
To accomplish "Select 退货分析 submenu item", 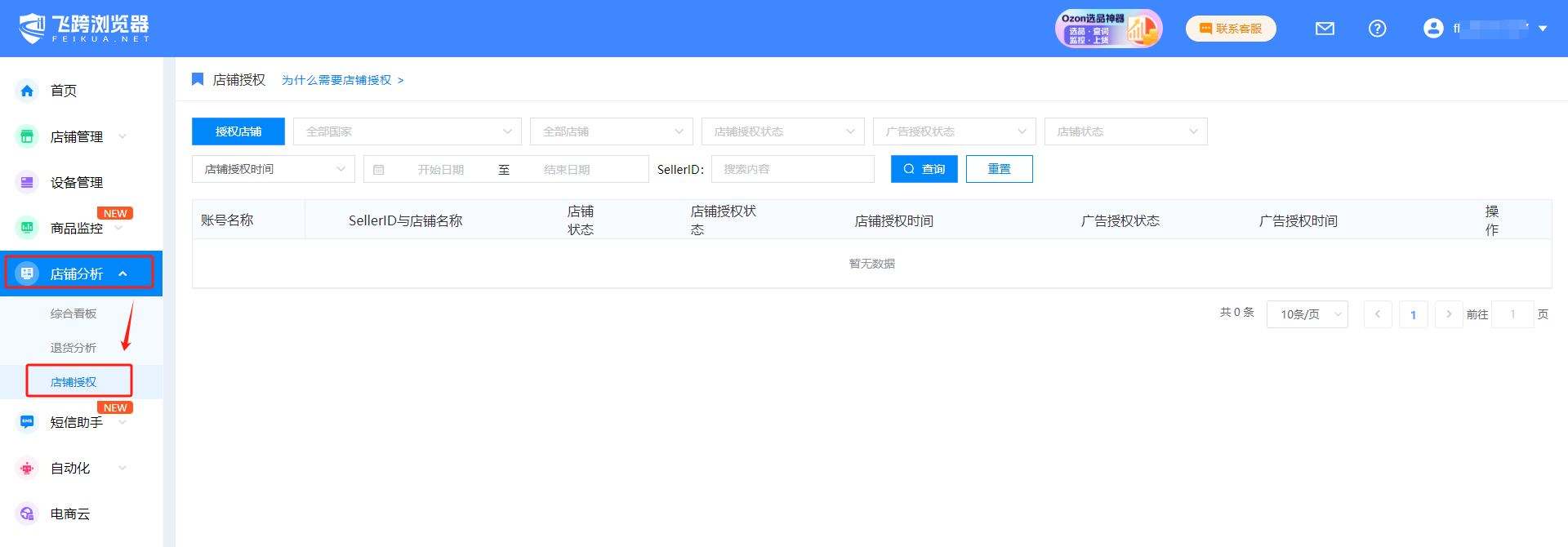I will click(73, 348).
